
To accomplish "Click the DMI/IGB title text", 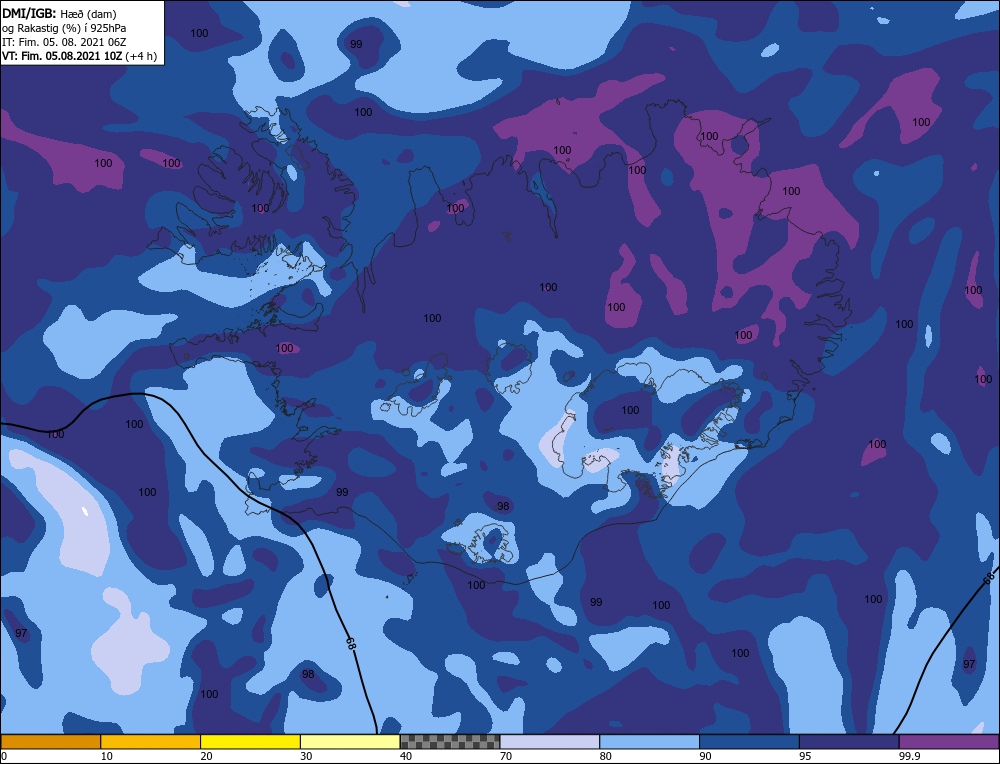I will [x=29, y=13].
